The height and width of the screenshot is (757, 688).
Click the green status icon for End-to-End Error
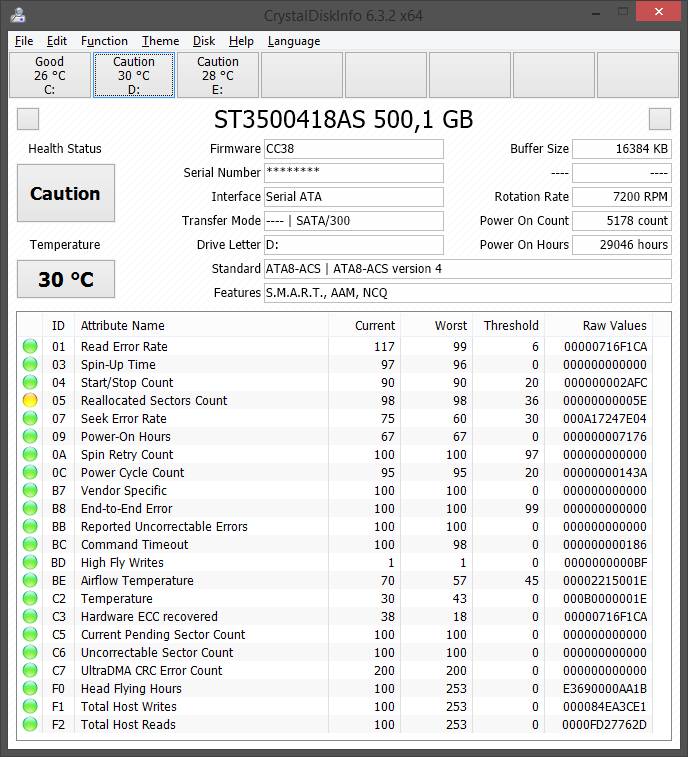click(x=30, y=508)
